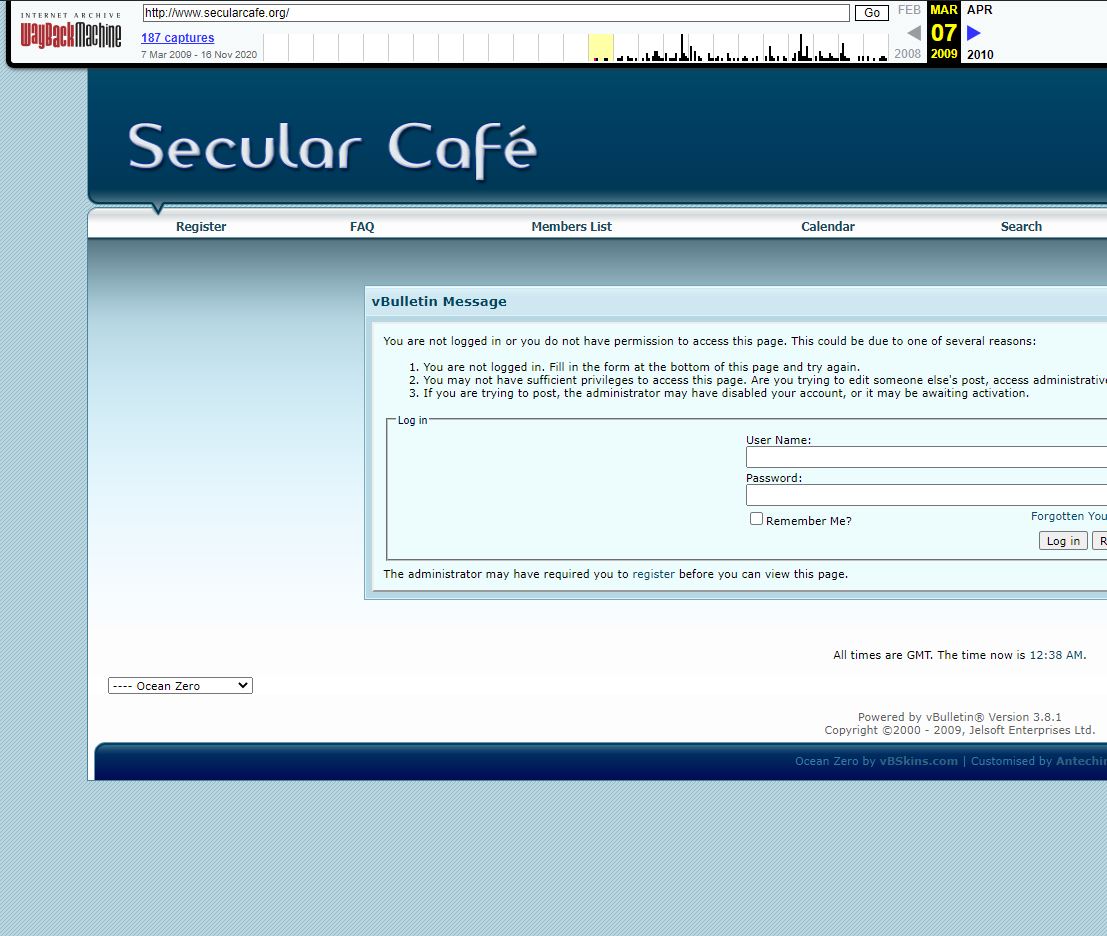Focus the Password input field
Image resolution: width=1107 pixels, height=936 pixels.
[926, 496]
